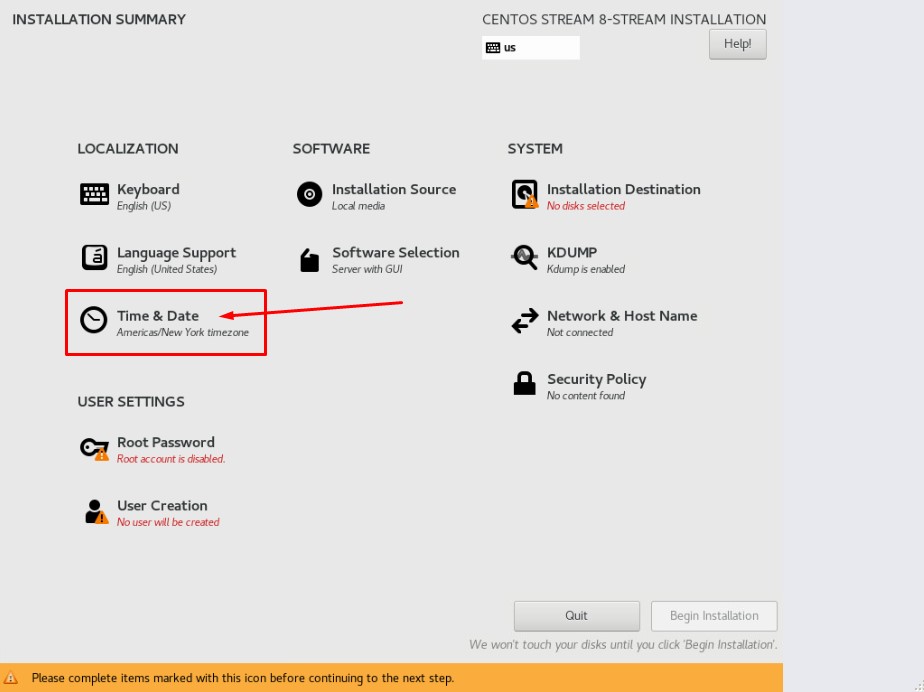Select 'Root account is disabled' status text
The height and width of the screenshot is (692, 924).
(171, 459)
